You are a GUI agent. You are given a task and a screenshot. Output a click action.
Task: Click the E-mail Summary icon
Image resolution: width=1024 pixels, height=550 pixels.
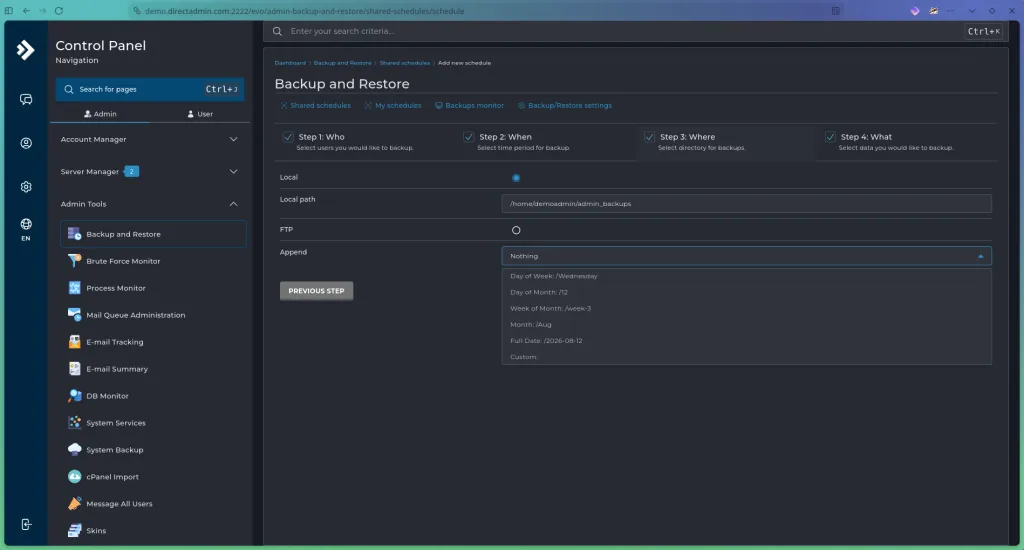point(74,369)
